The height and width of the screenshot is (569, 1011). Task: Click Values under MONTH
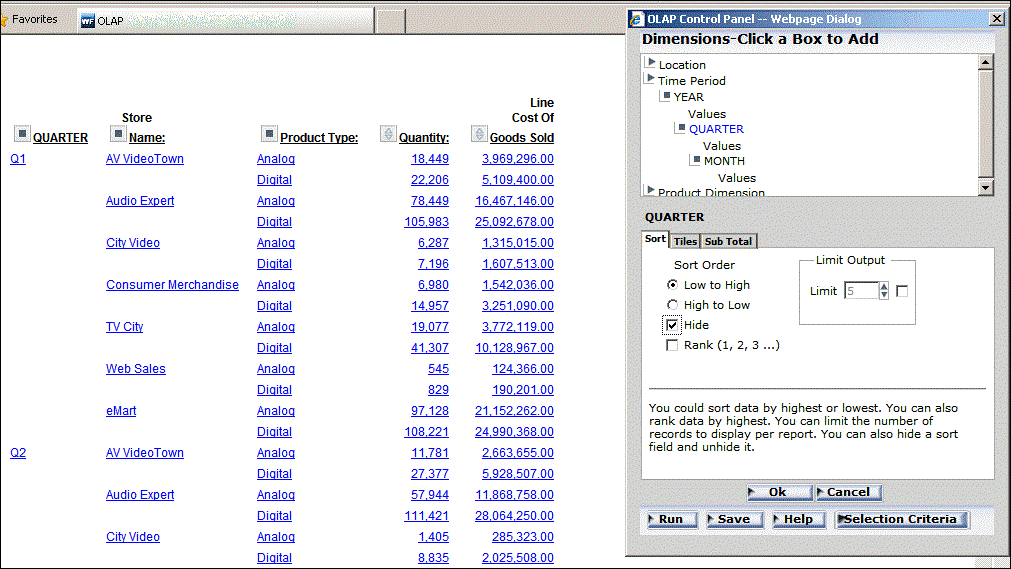click(x=737, y=177)
